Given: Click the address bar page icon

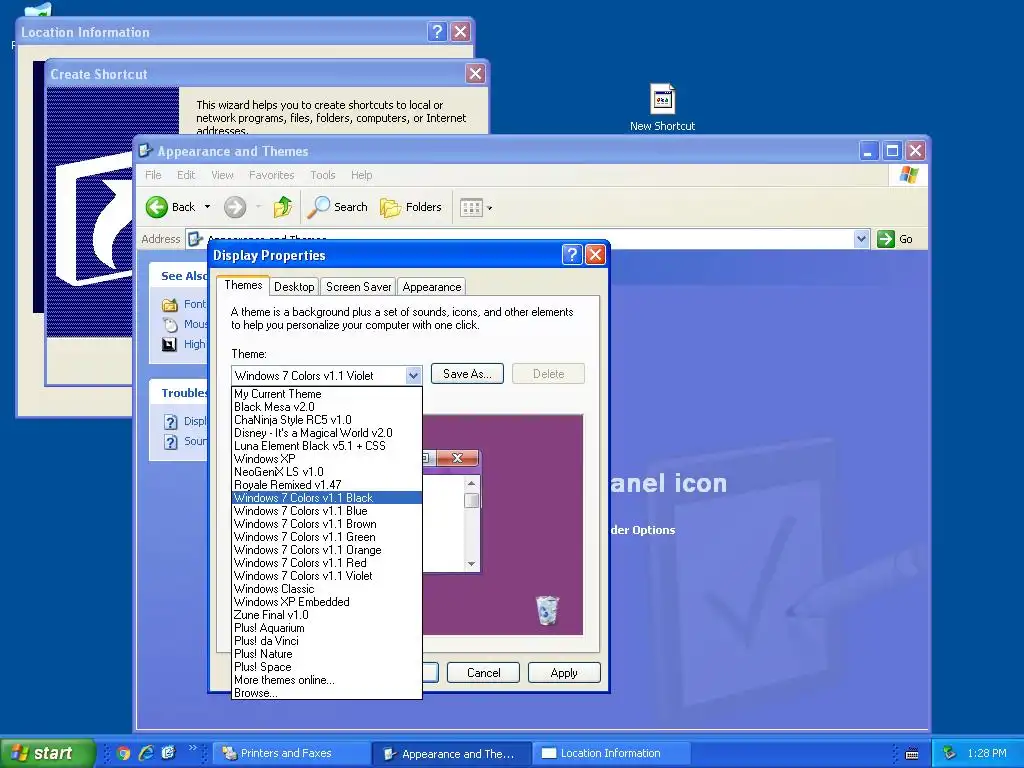Looking at the screenshot, I should point(195,239).
